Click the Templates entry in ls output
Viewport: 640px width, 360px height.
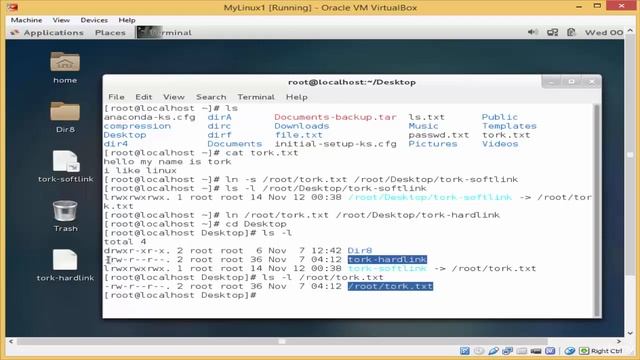click(509, 126)
